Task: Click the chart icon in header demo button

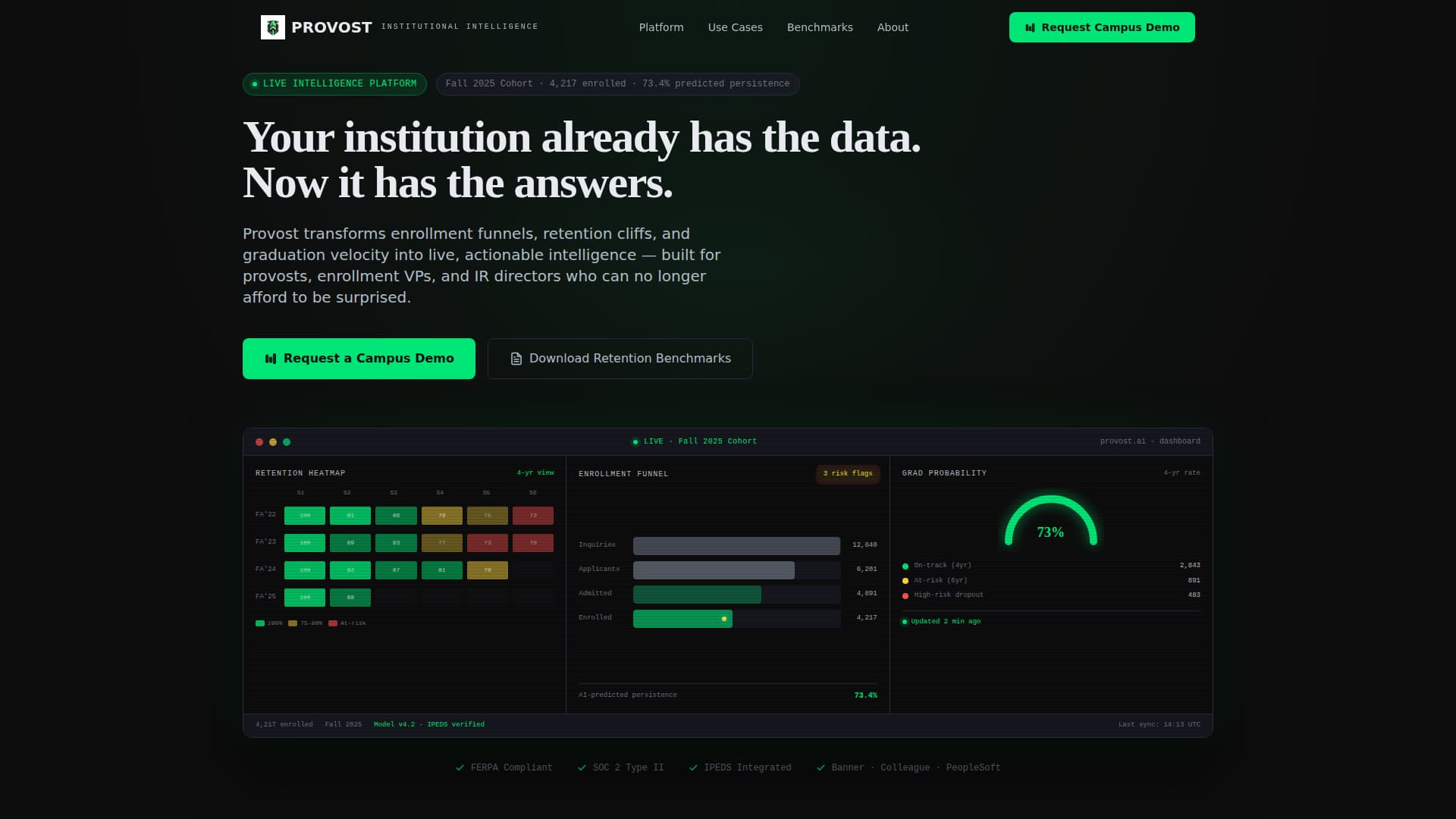Action: click(x=1030, y=27)
